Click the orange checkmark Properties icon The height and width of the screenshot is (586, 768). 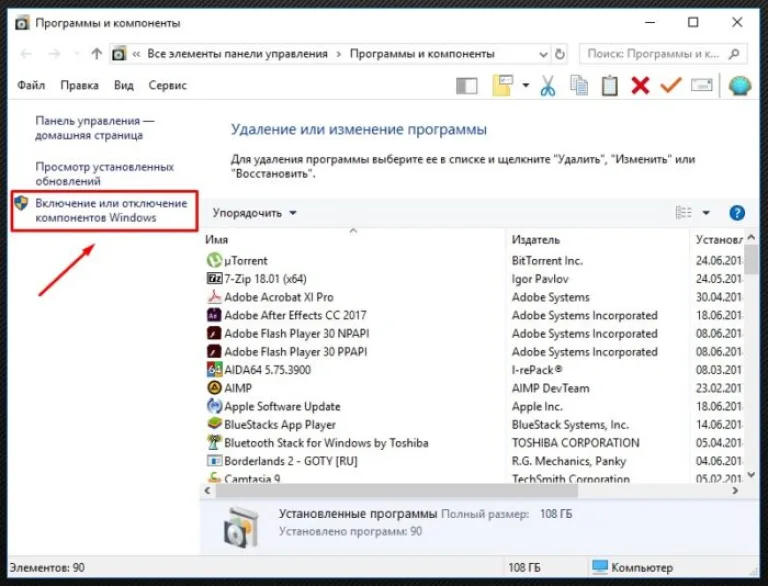671,85
